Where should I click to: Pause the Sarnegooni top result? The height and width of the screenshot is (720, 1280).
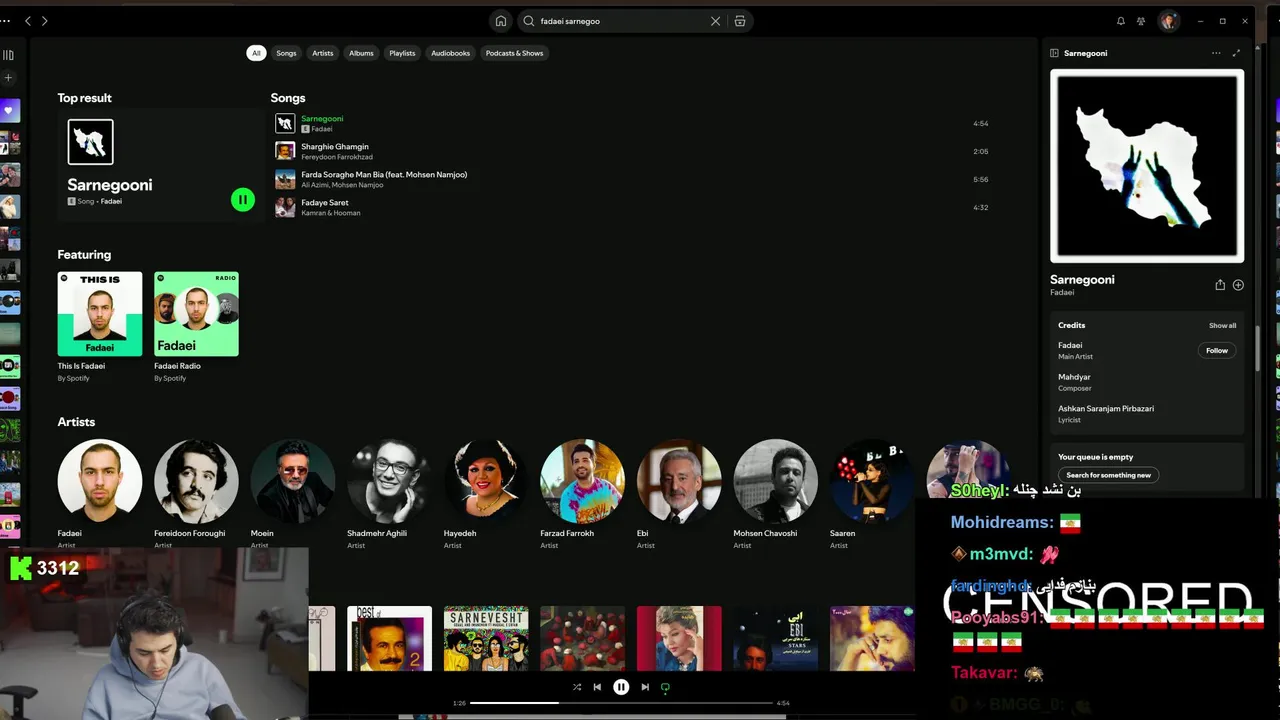[242, 200]
